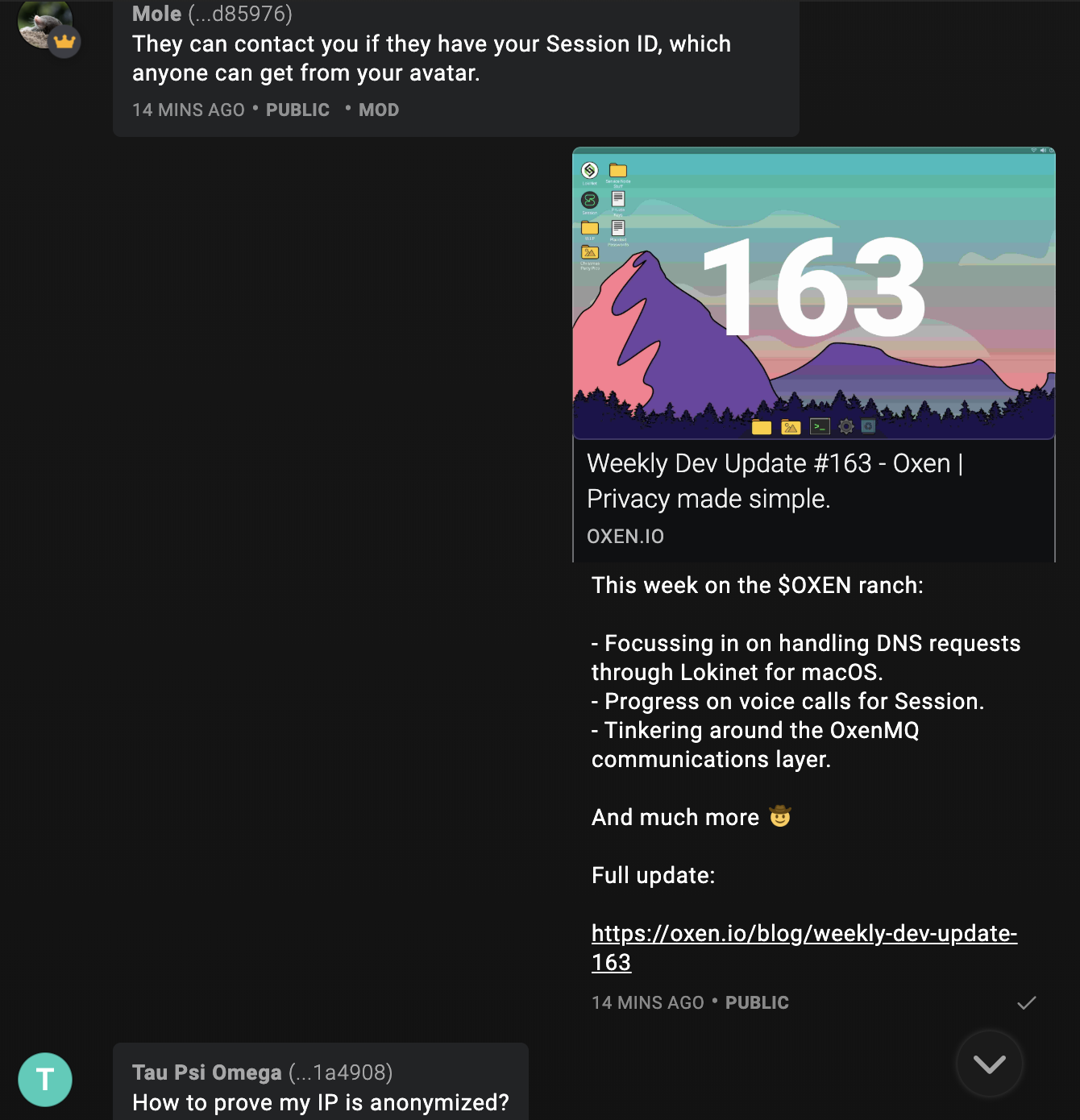Click the terminal icon in the preview image dock
The height and width of the screenshot is (1120, 1080).
(x=820, y=427)
